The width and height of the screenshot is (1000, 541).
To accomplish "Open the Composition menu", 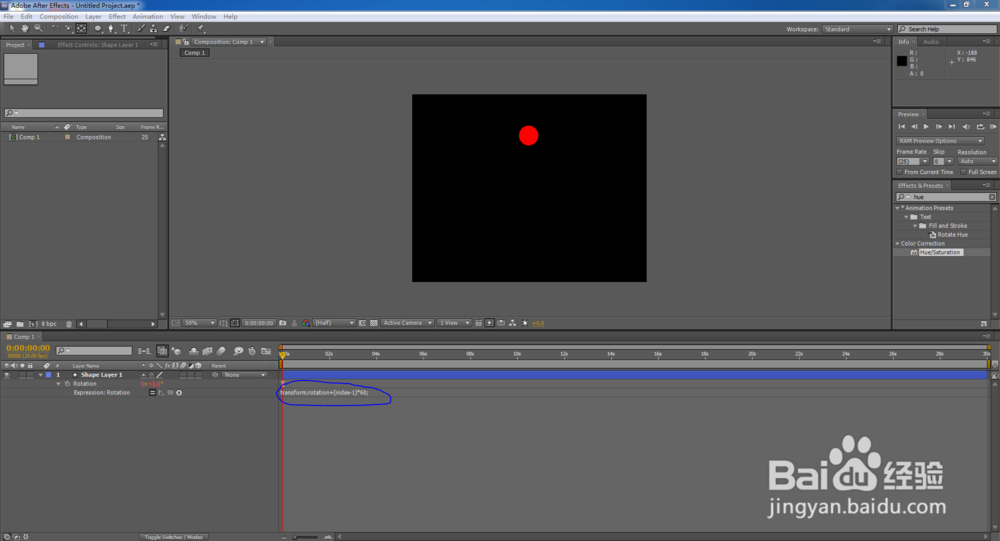I will pos(59,17).
